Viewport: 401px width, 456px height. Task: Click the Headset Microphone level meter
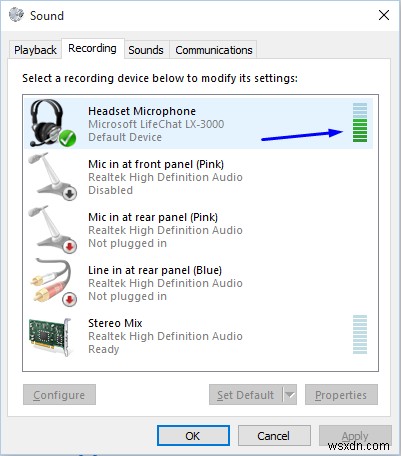pyautogui.click(x=360, y=122)
